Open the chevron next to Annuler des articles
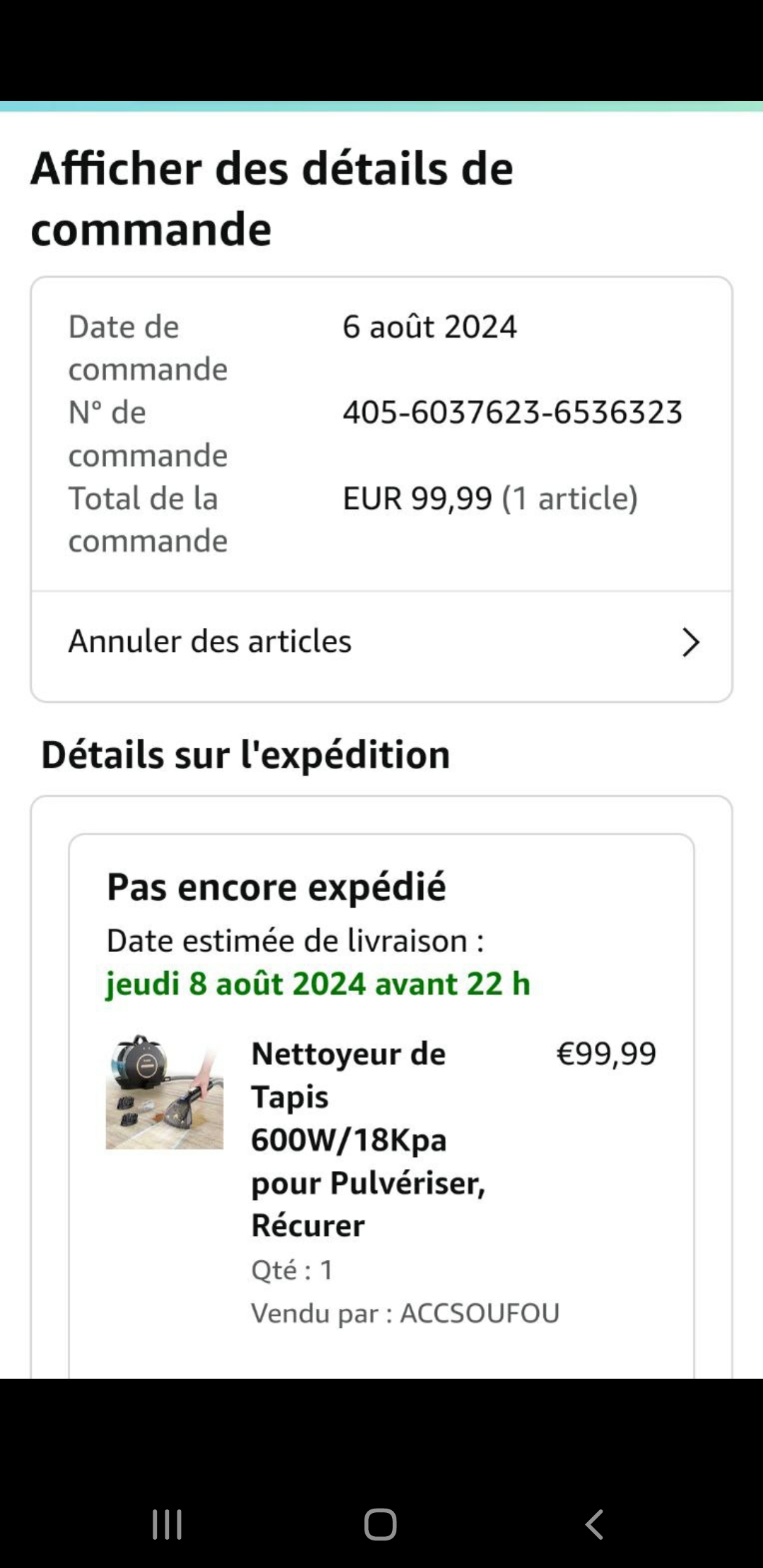The height and width of the screenshot is (1568, 763). 690,642
